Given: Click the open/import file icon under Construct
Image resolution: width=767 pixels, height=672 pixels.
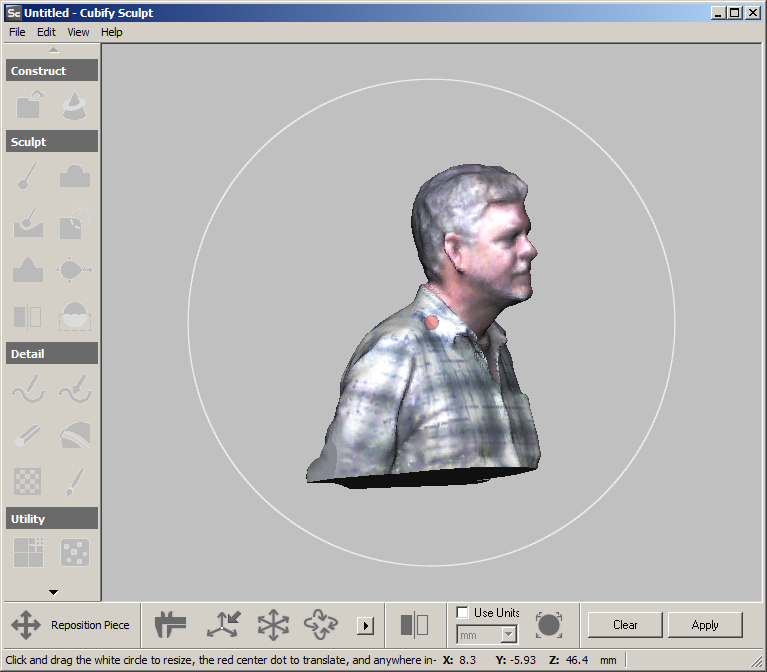Looking at the screenshot, I should click(x=29, y=105).
